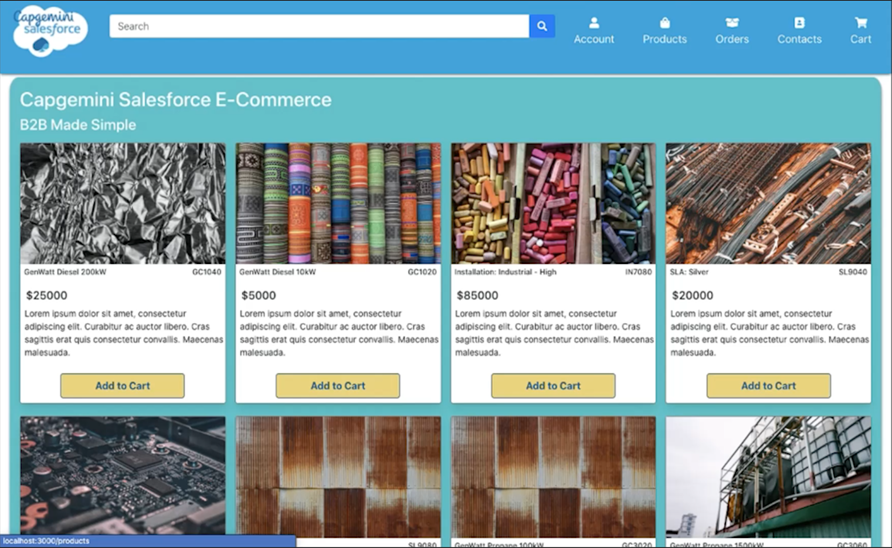Click the GenWatt Diesel 10kW product name
This screenshot has height=548, width=892.
278,272
